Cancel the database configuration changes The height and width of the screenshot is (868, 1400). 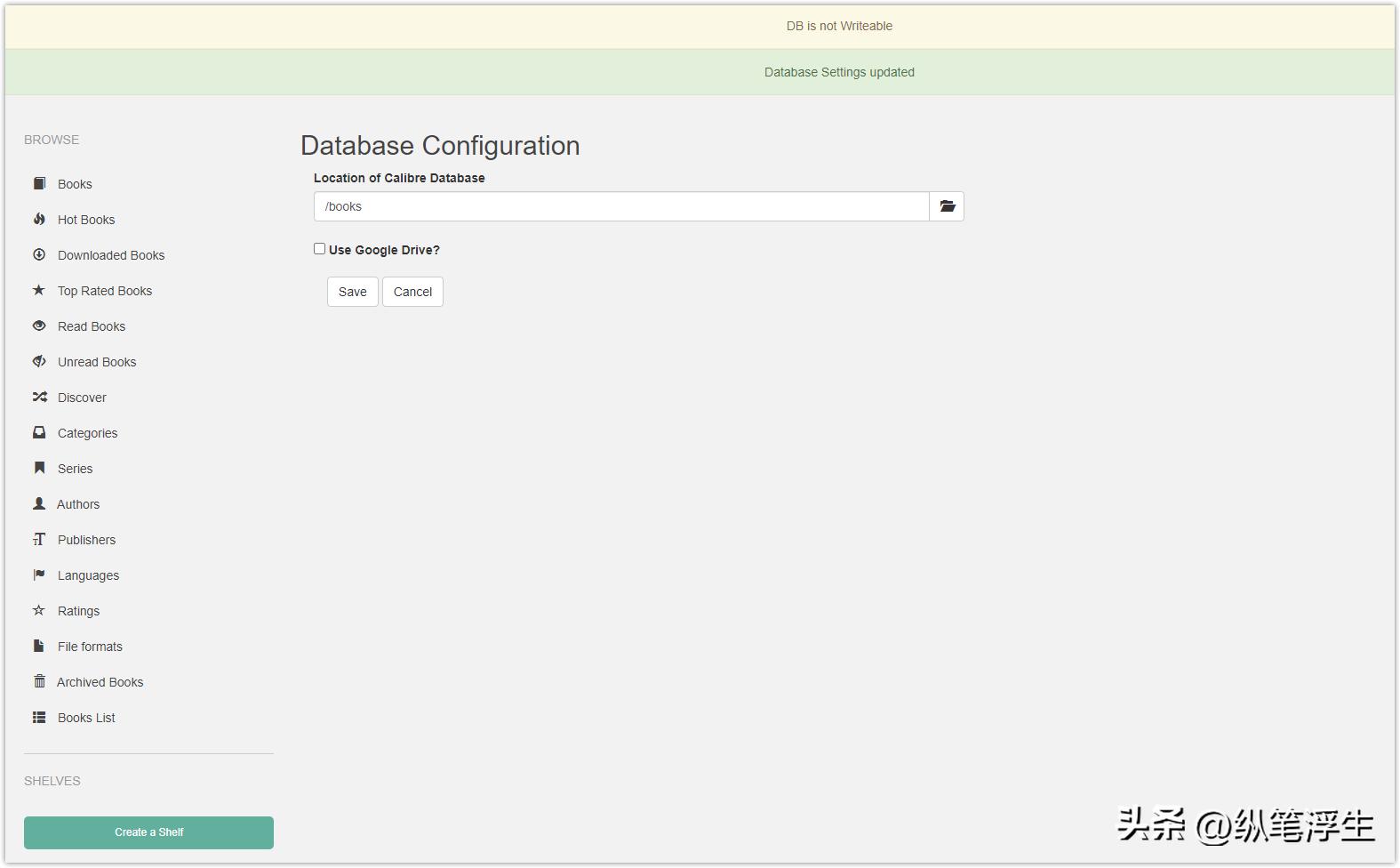[412, 292]
